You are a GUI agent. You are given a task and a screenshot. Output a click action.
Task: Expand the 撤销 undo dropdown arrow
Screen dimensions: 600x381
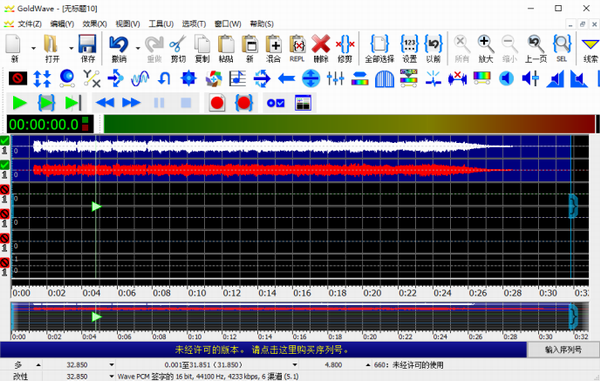[137, 48]
